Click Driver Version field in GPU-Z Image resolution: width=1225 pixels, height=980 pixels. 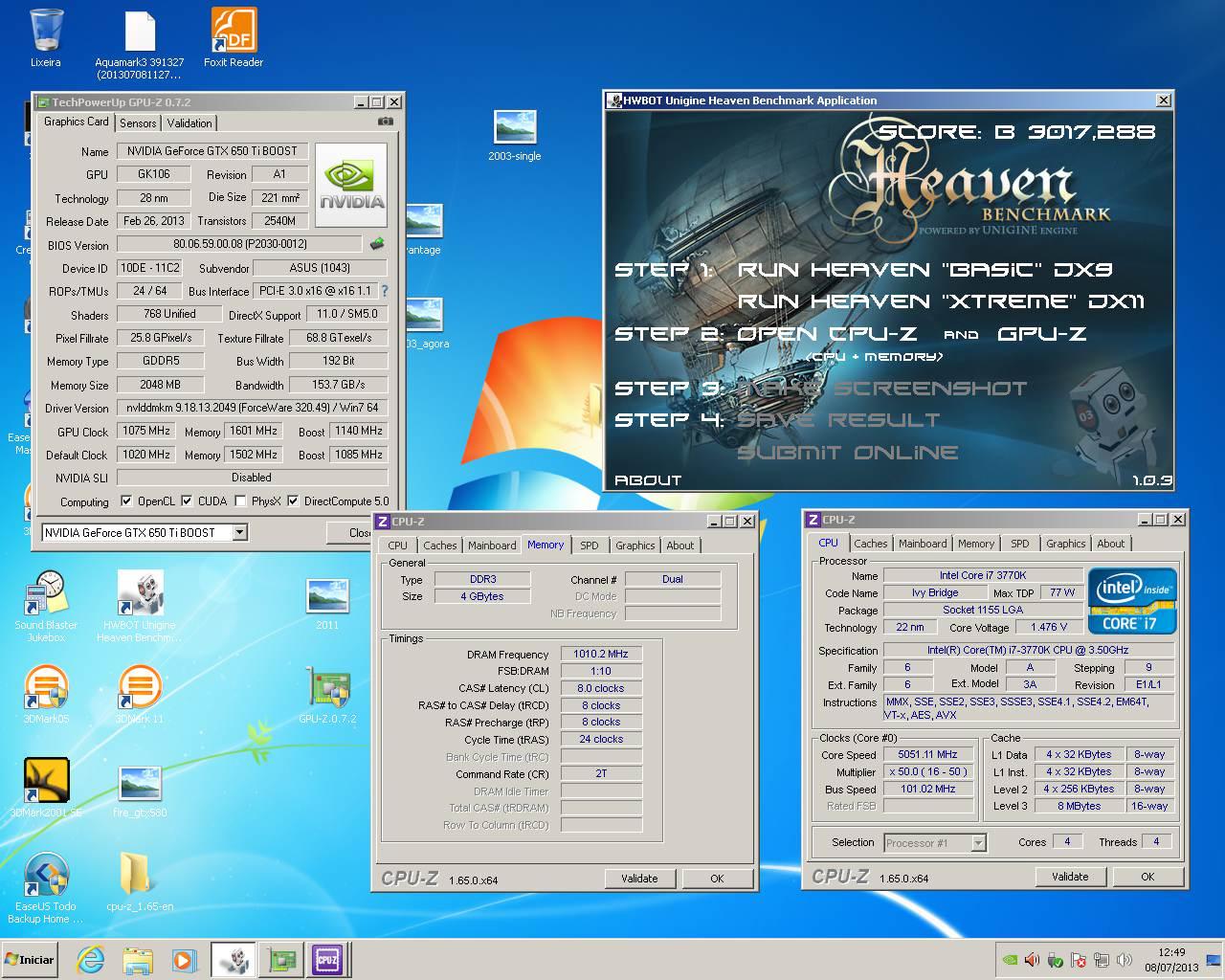[x=252, y=408]
